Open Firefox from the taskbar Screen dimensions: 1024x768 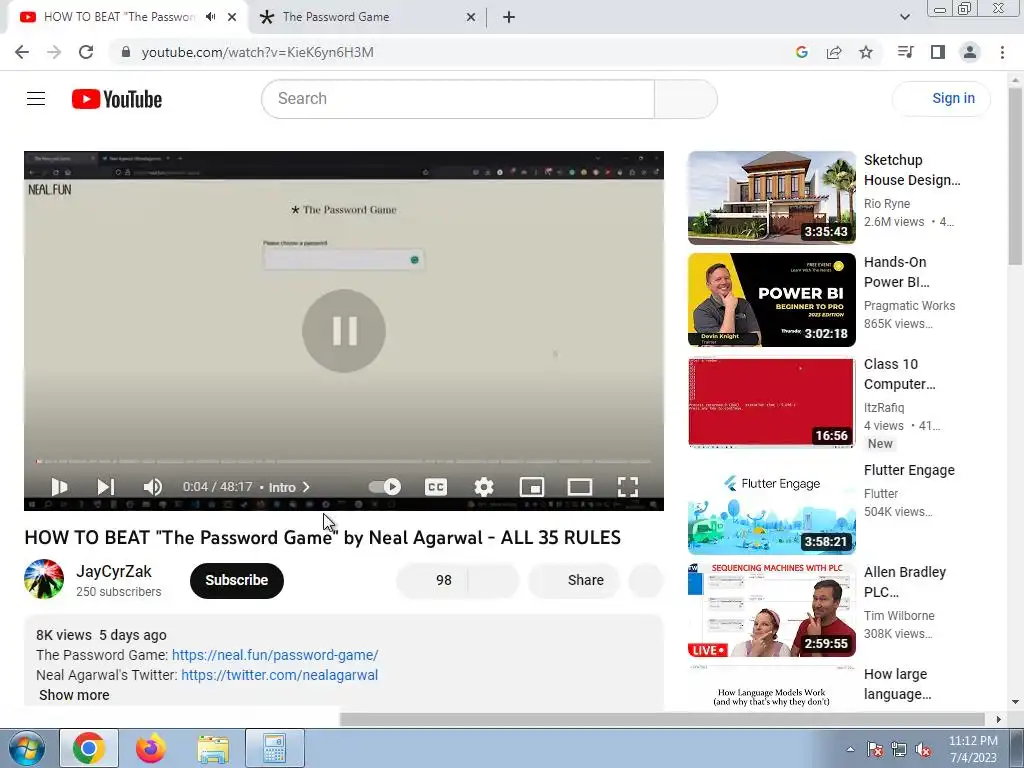151,748
